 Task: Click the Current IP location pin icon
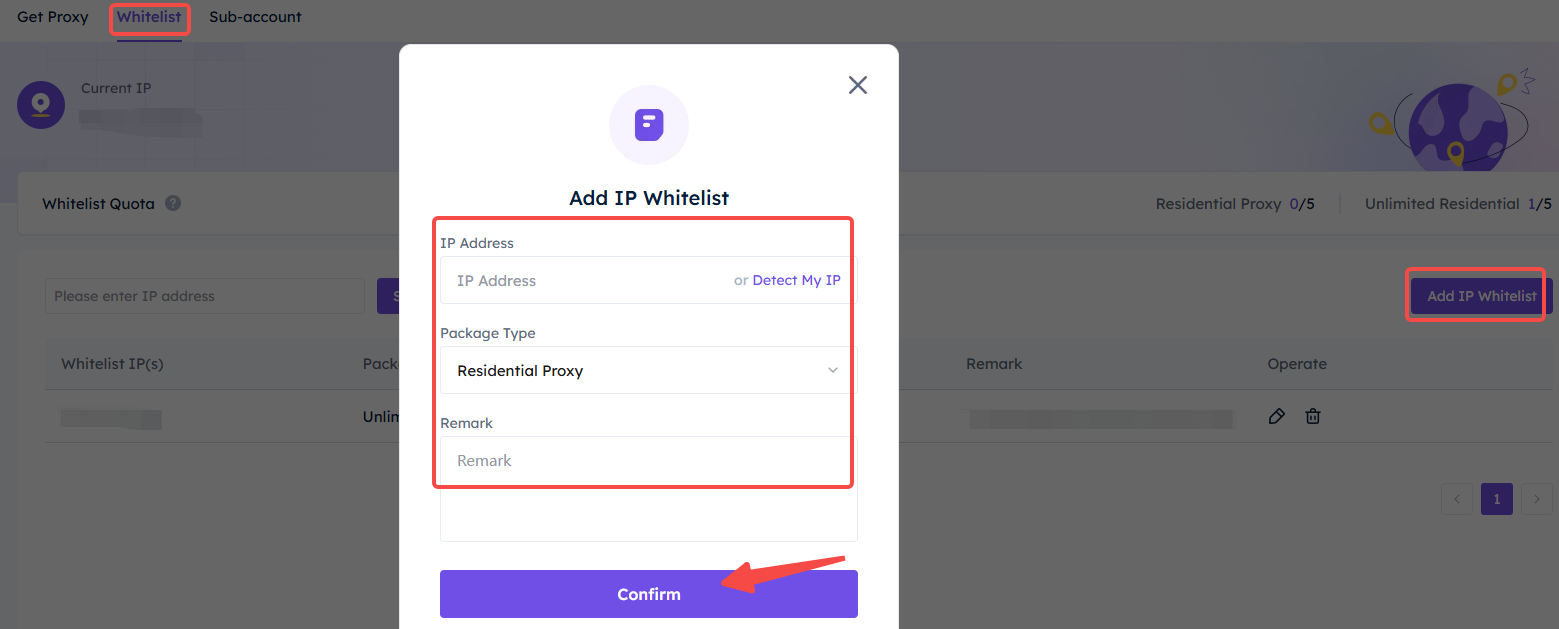[x=41, y=104]
